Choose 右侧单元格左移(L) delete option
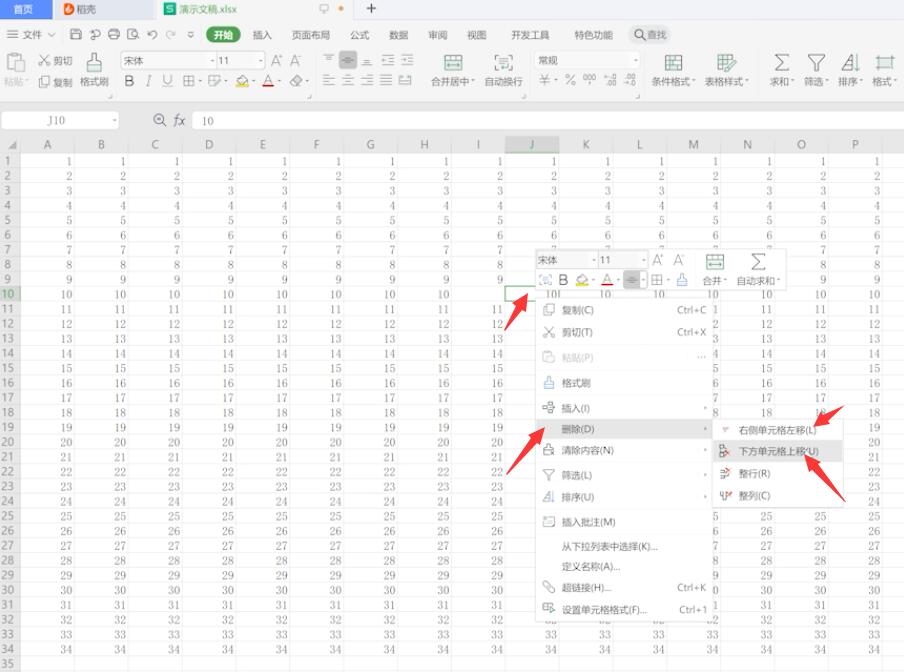This screenshot has height=672, width=904. pos(778,430)
